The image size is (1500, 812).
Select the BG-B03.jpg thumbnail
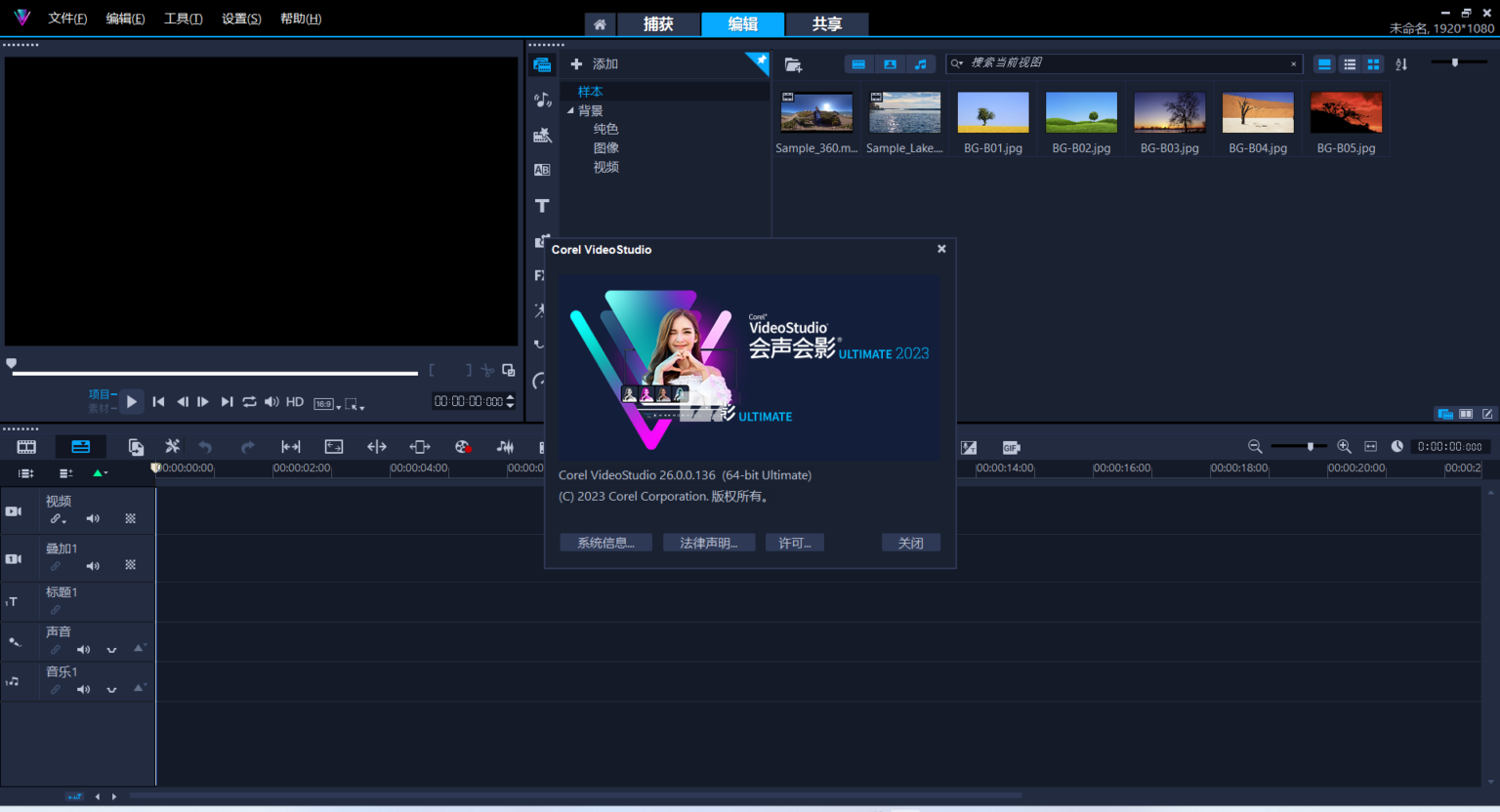tap(1169, 112)
